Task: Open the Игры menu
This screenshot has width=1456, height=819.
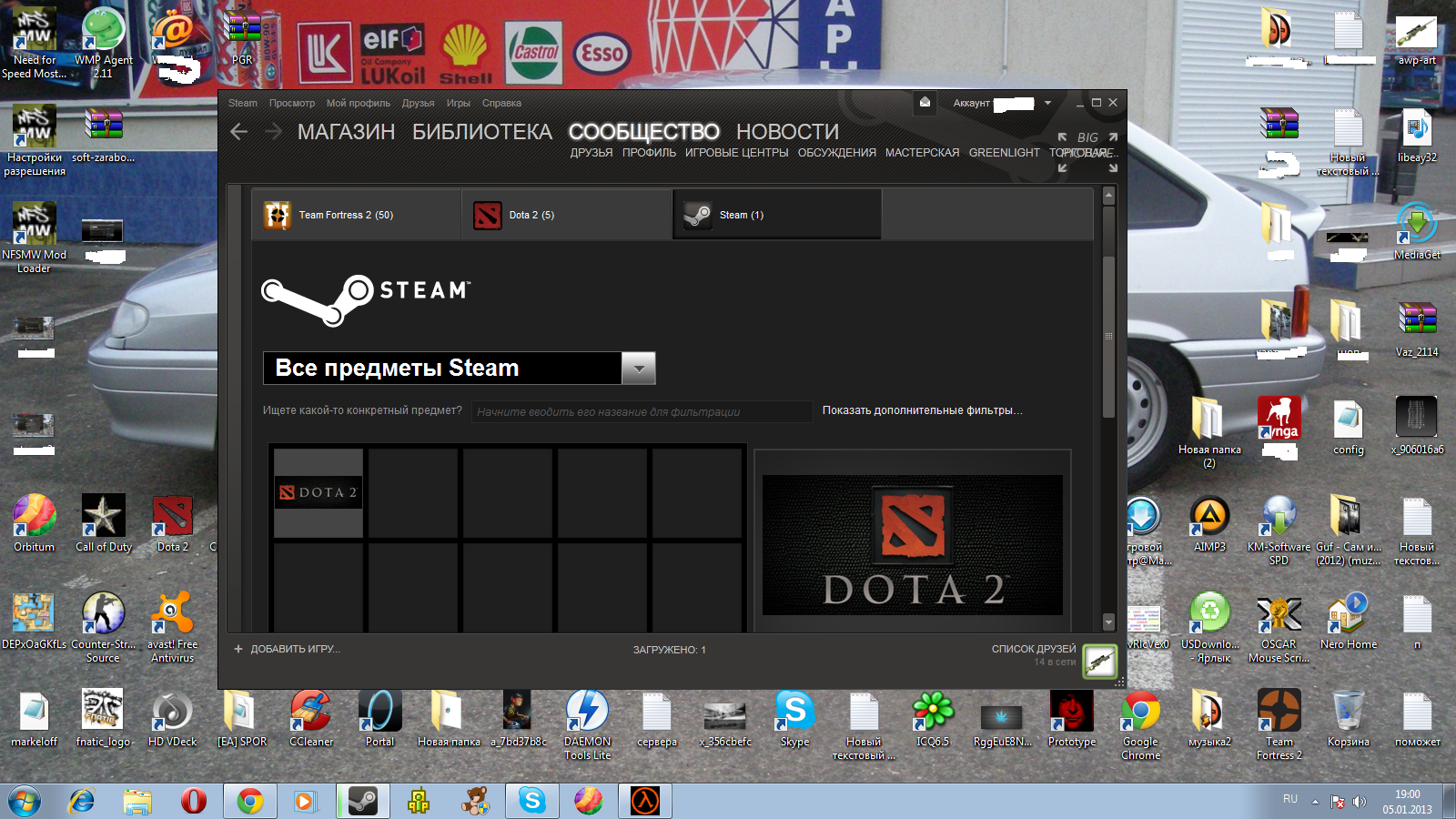Action: 459,103
